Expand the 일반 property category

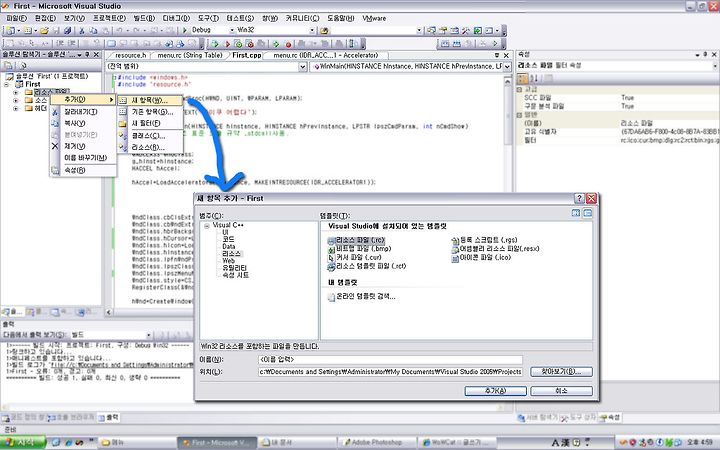point(520,115)
